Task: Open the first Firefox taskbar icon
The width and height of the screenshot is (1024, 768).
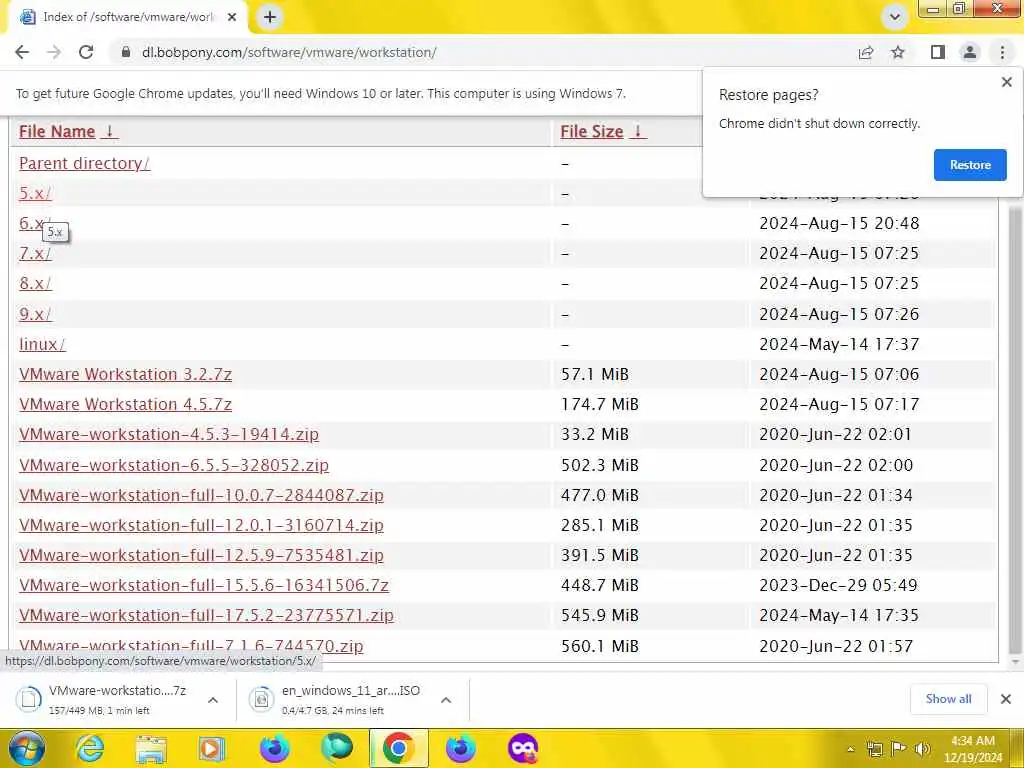Action: point(274,748)
